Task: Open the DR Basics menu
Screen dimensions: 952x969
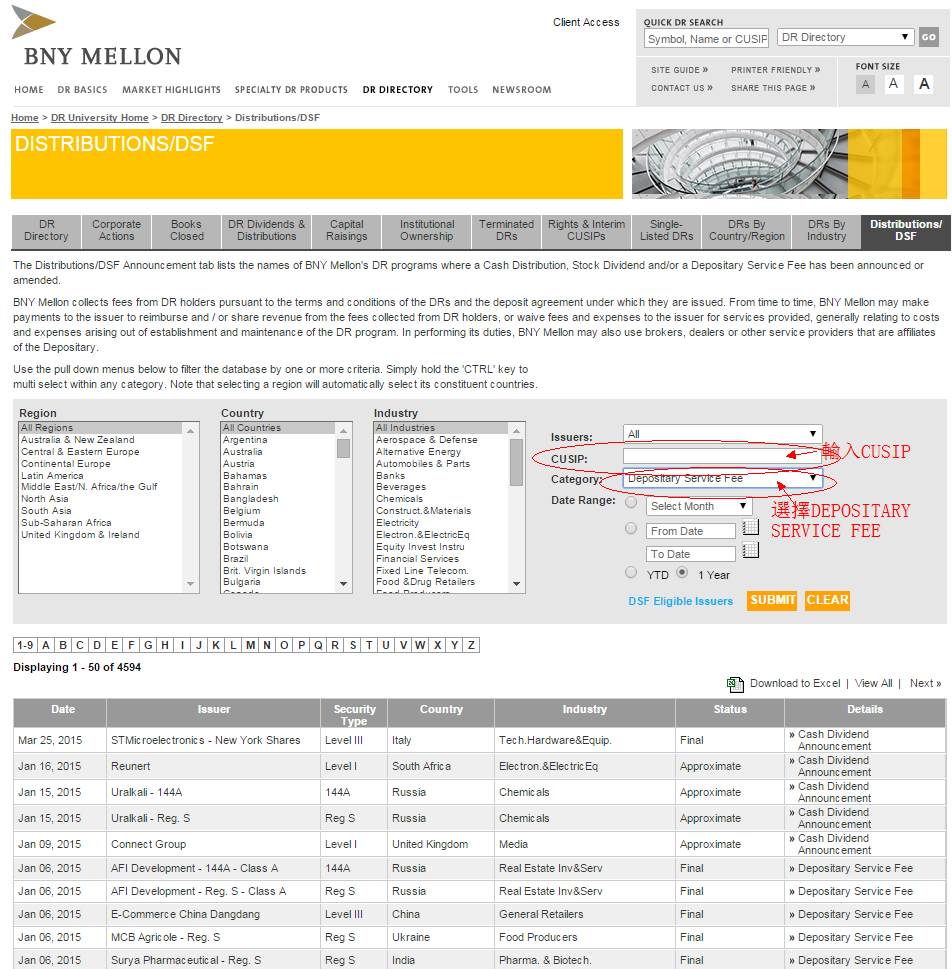Action: (82, 90)
